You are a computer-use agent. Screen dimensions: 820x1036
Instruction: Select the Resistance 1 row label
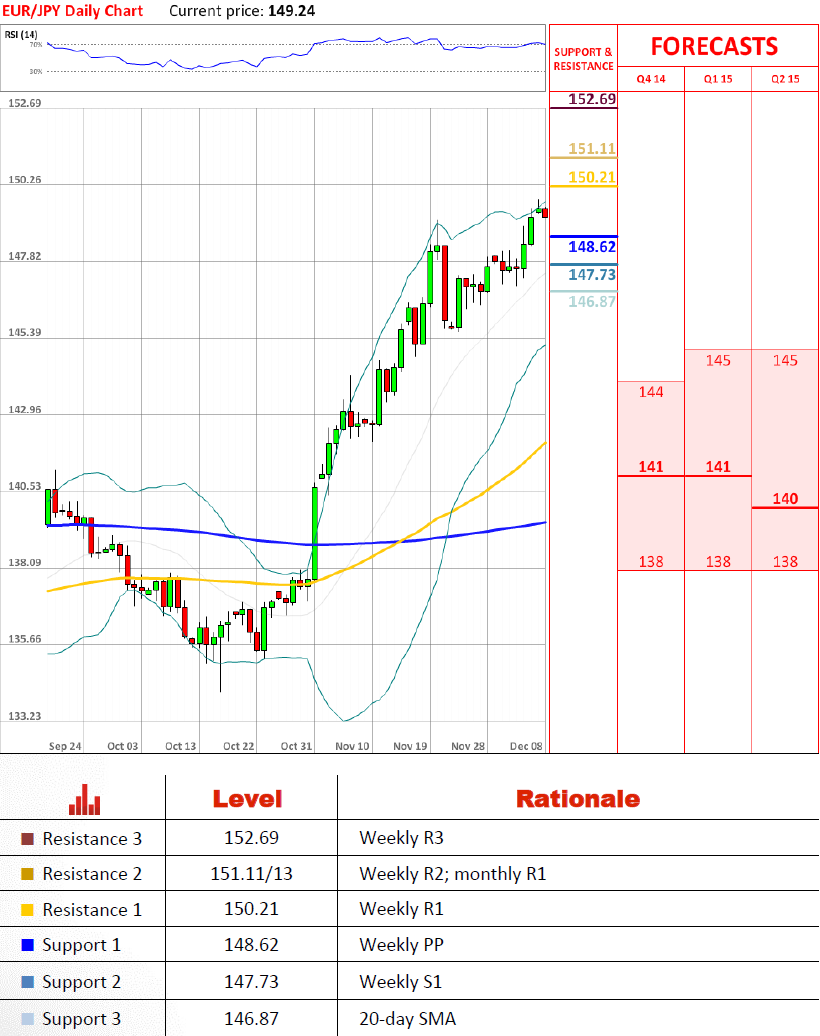(92, 910)
